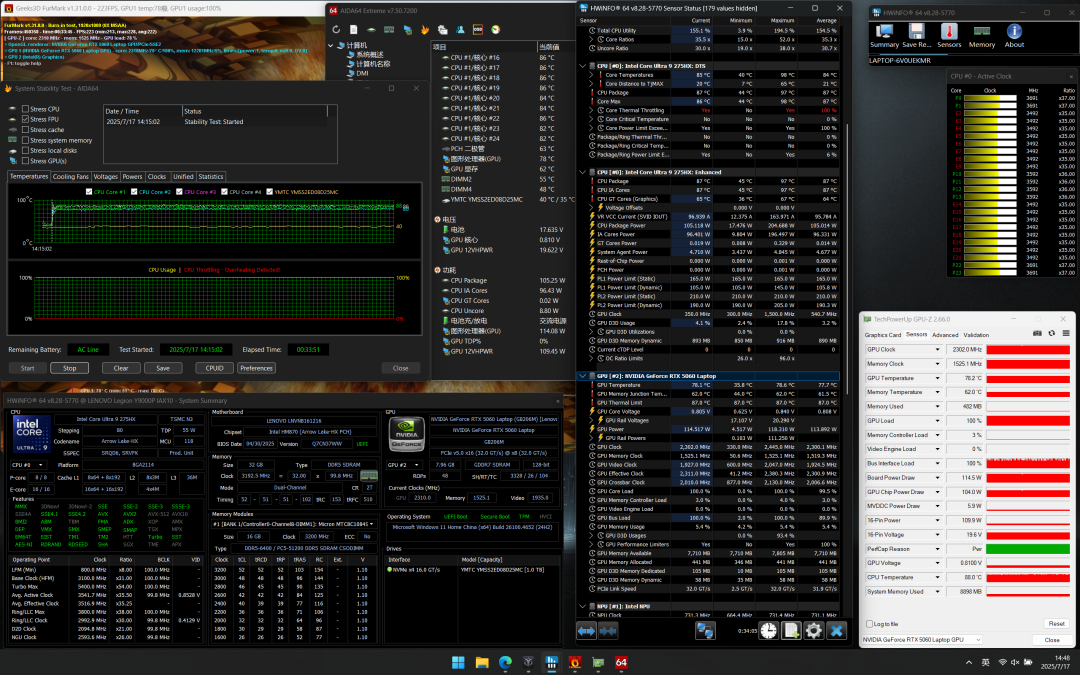Switch to Powers tab in stability test
Screen dimensions: 1080x675
[132, 177]
